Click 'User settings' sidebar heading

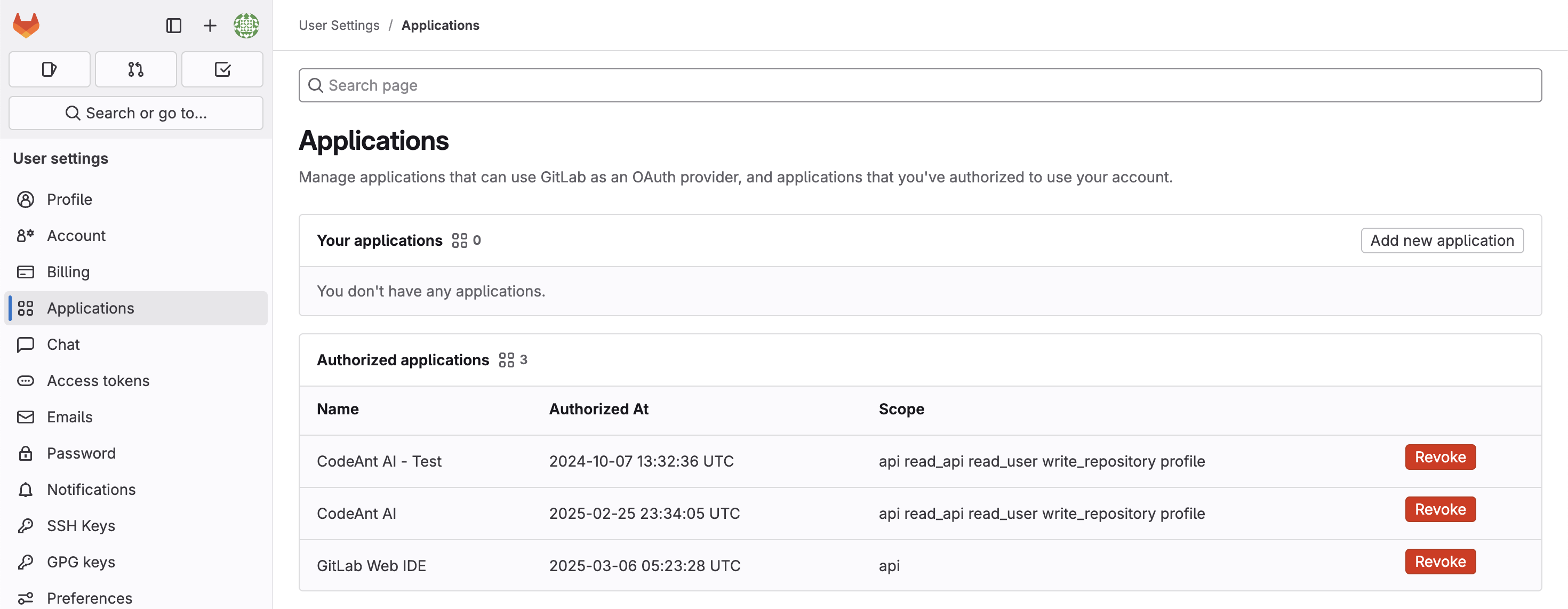pos(60,158)
